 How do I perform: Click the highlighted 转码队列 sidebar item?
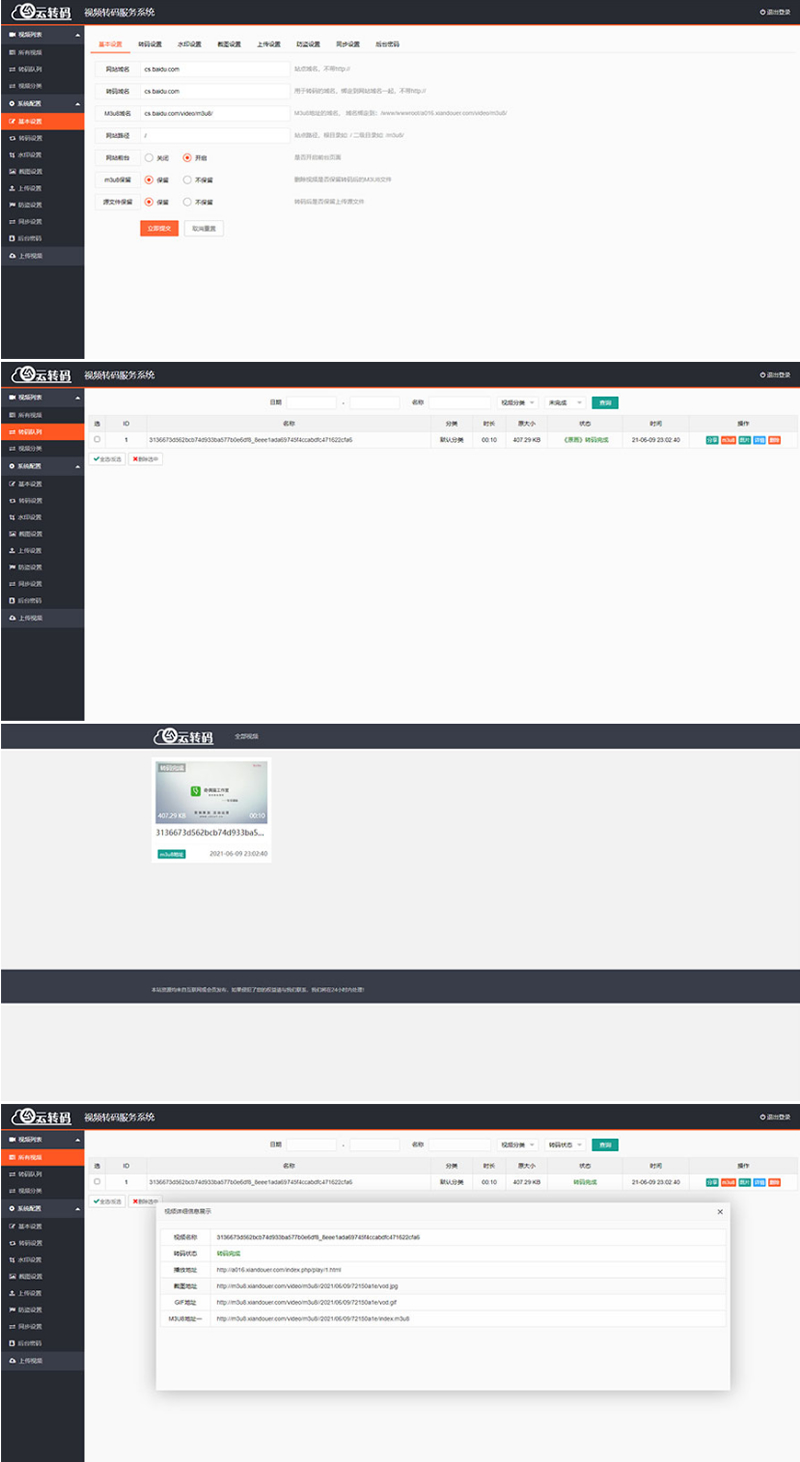42,432
